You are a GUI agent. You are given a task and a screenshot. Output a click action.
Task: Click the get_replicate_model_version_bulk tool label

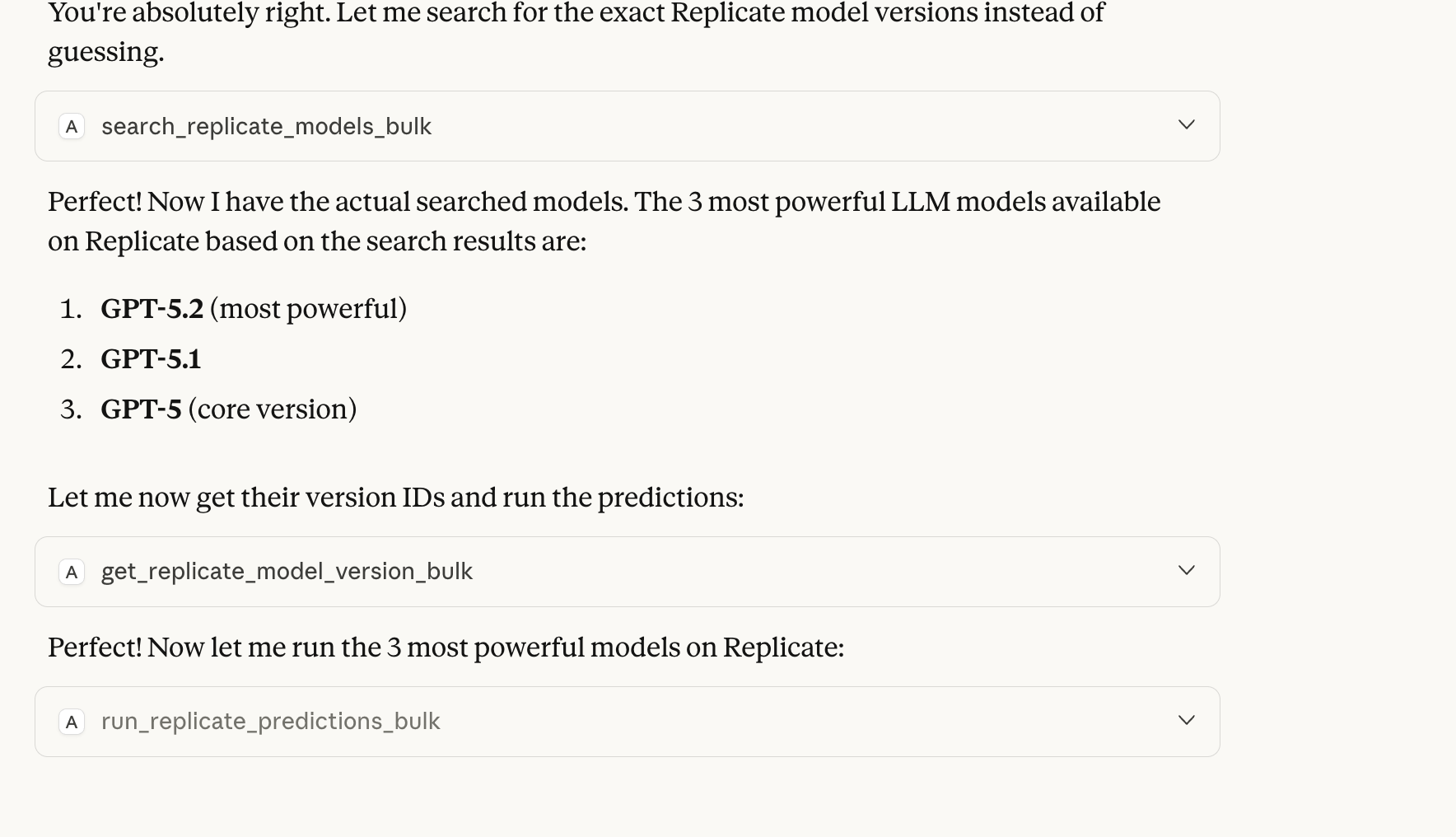(287, 572)
